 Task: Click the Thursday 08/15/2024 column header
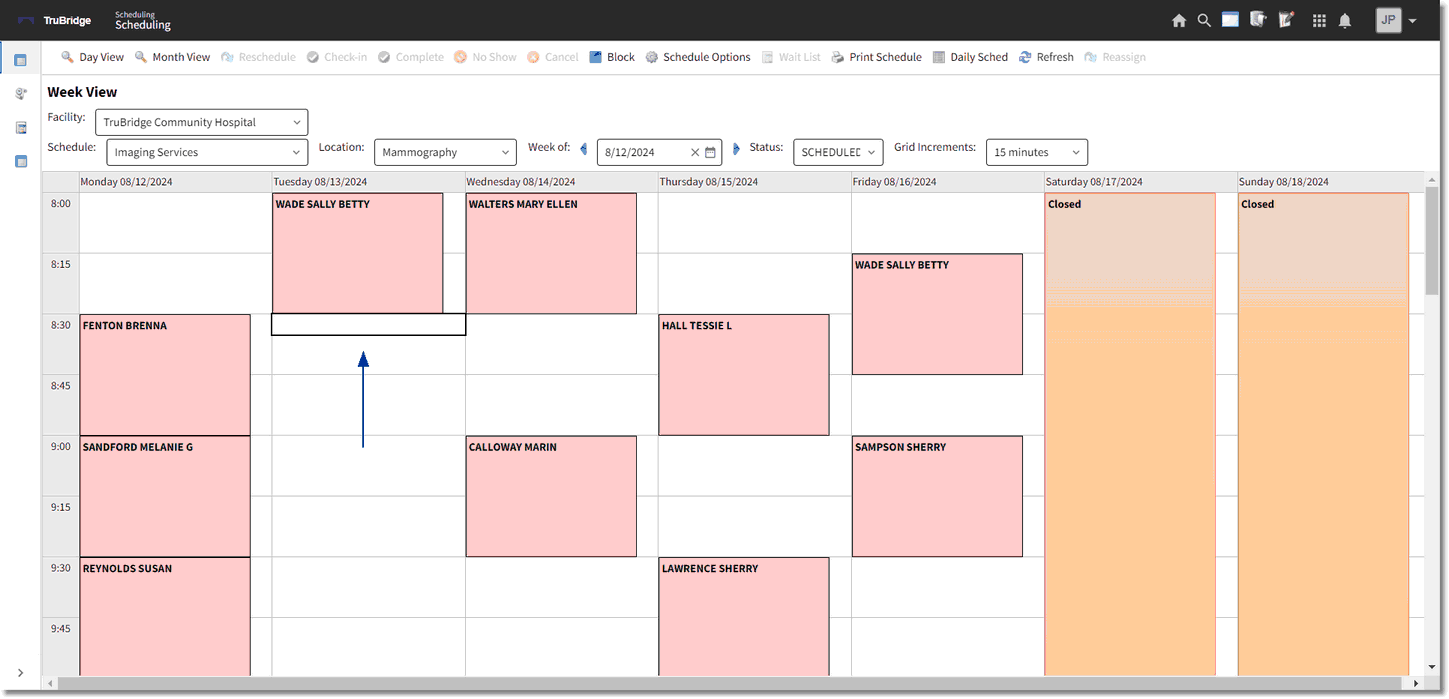[x=754, y=182]
